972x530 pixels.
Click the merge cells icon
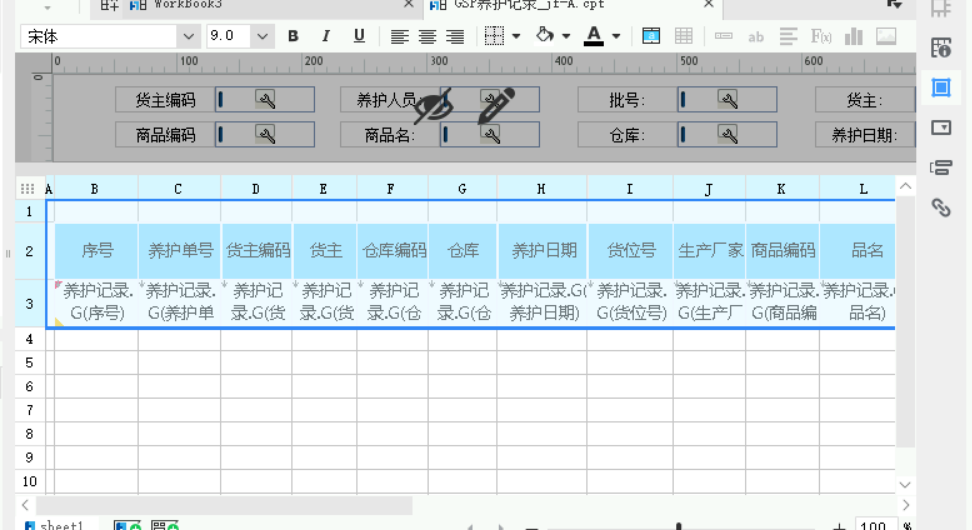(651, 36)
